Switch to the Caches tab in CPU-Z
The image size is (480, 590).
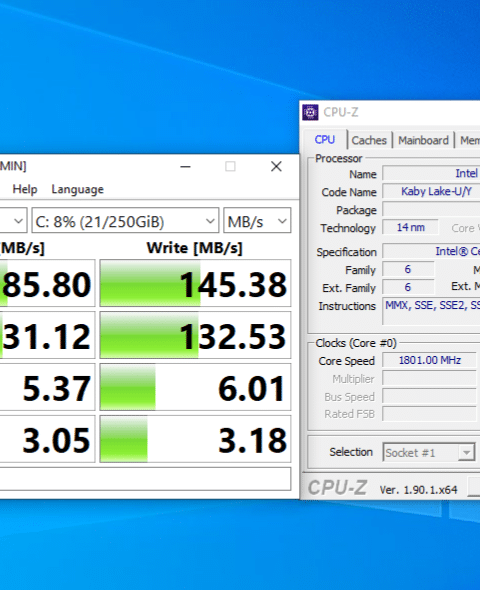pyautogui.click(x=369, y=140)
